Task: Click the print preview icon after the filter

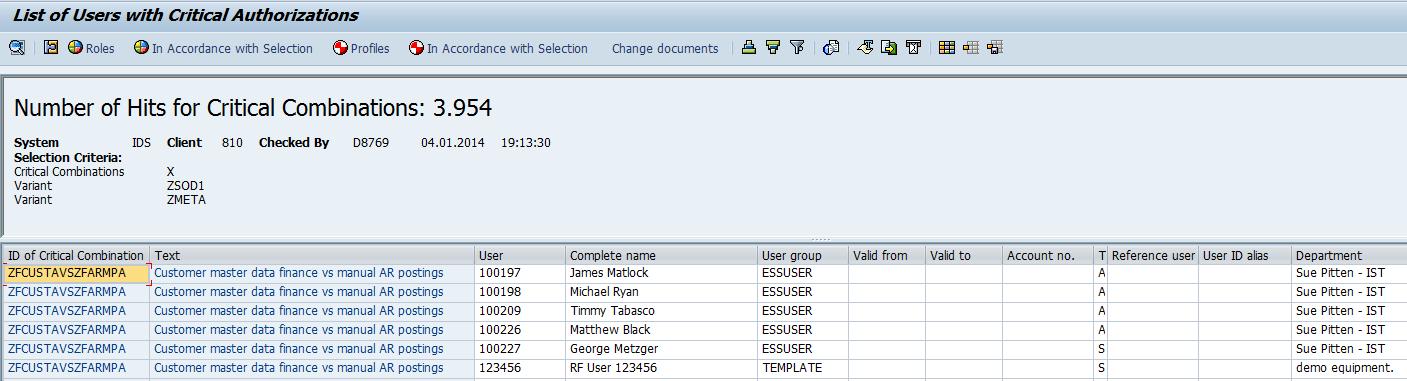Action: coord(831,48)
